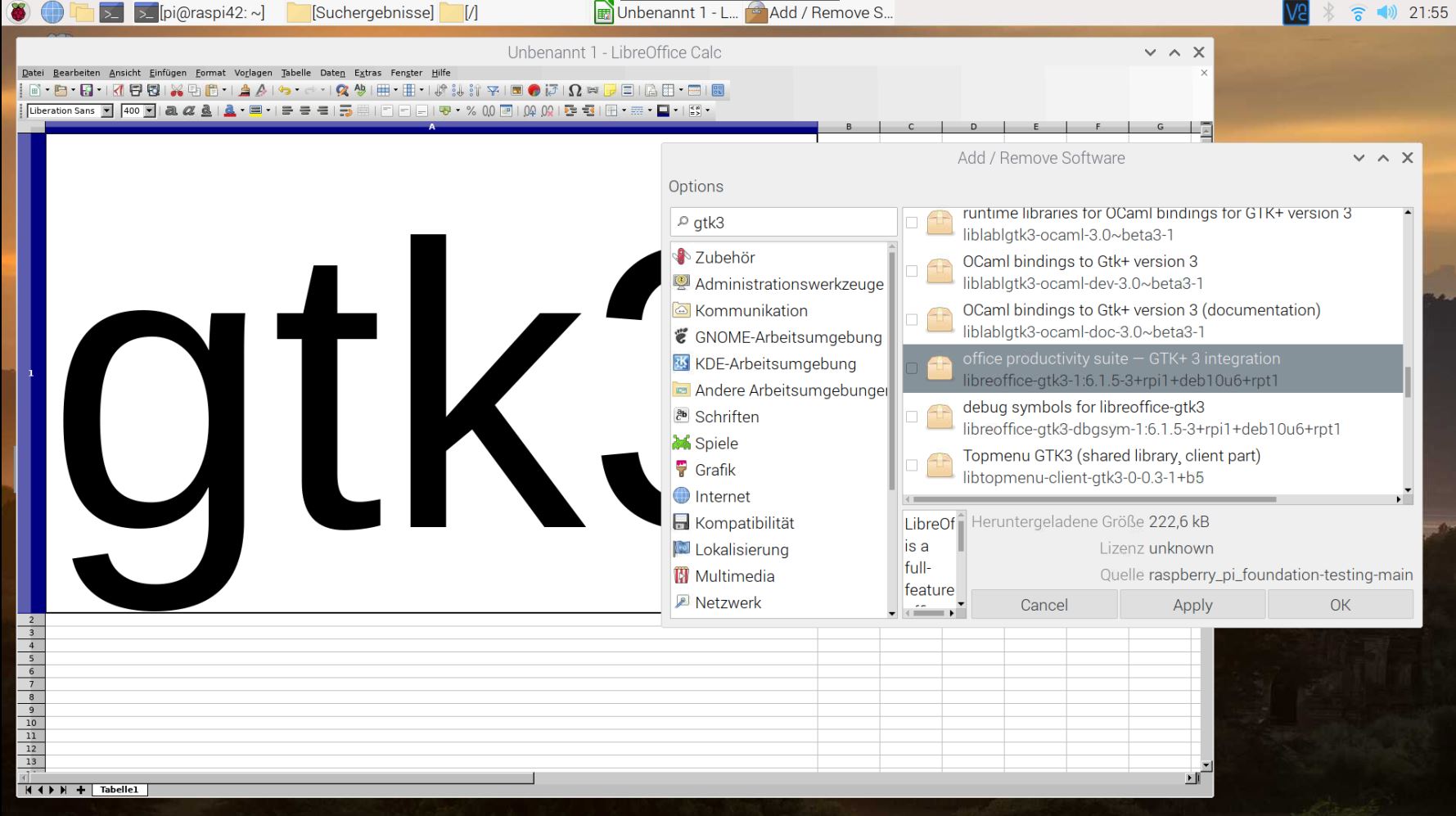This screenshot has height=816, width=1456.
Task: Click the Paste clipboard icon
Action: (211, 90)
